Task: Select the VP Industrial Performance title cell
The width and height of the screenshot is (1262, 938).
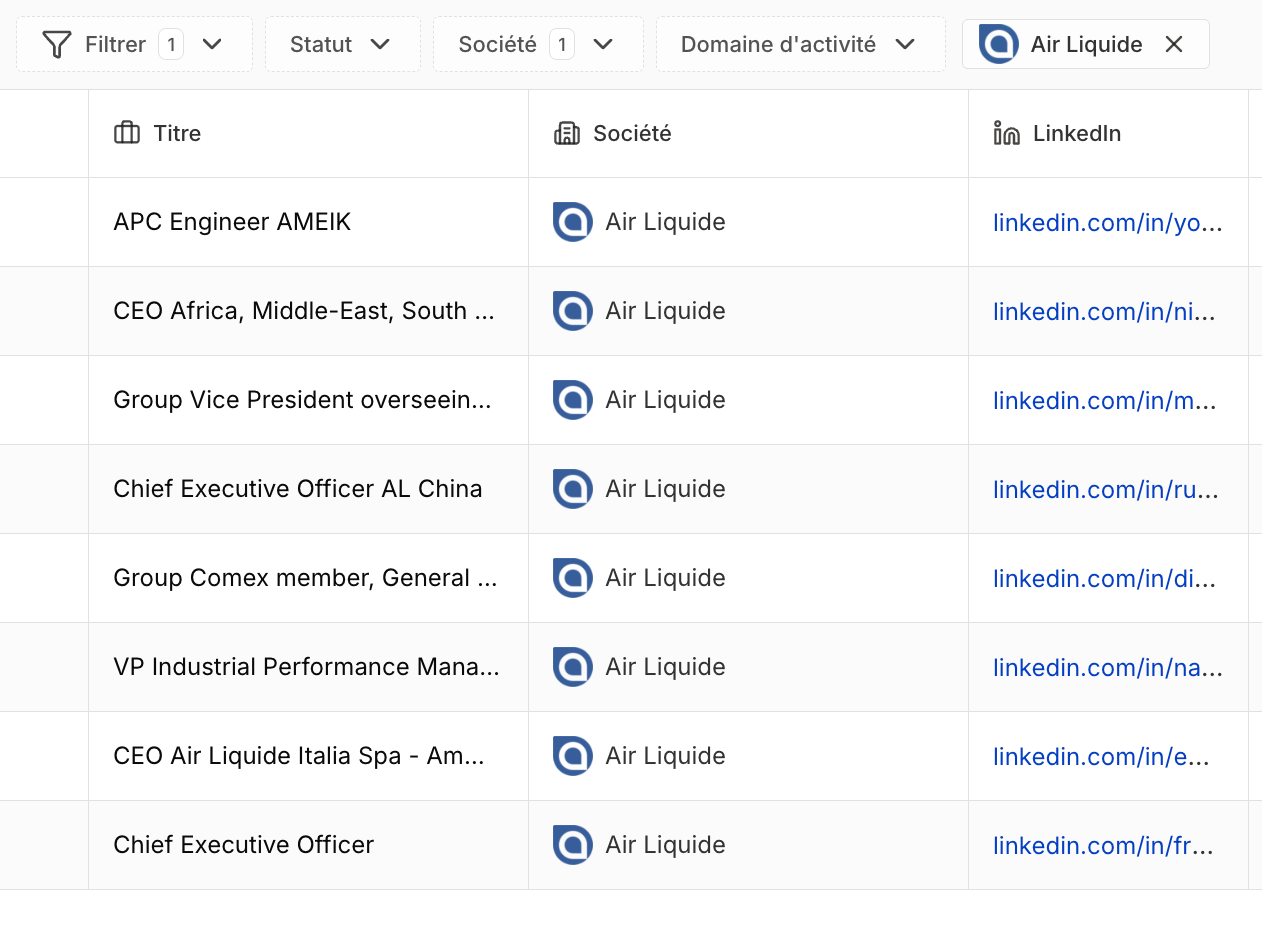Action: pyautogui.click(x=308, y=667)
